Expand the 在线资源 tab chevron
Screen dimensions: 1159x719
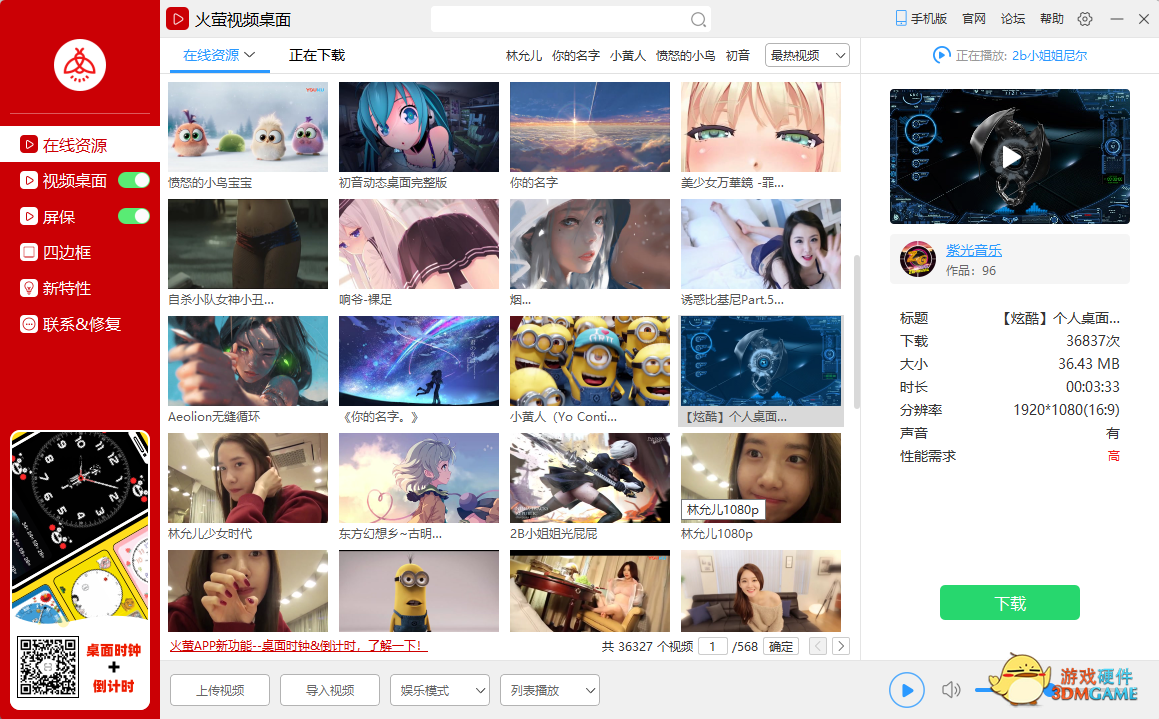pyautogui.click(x=250, y=55)
